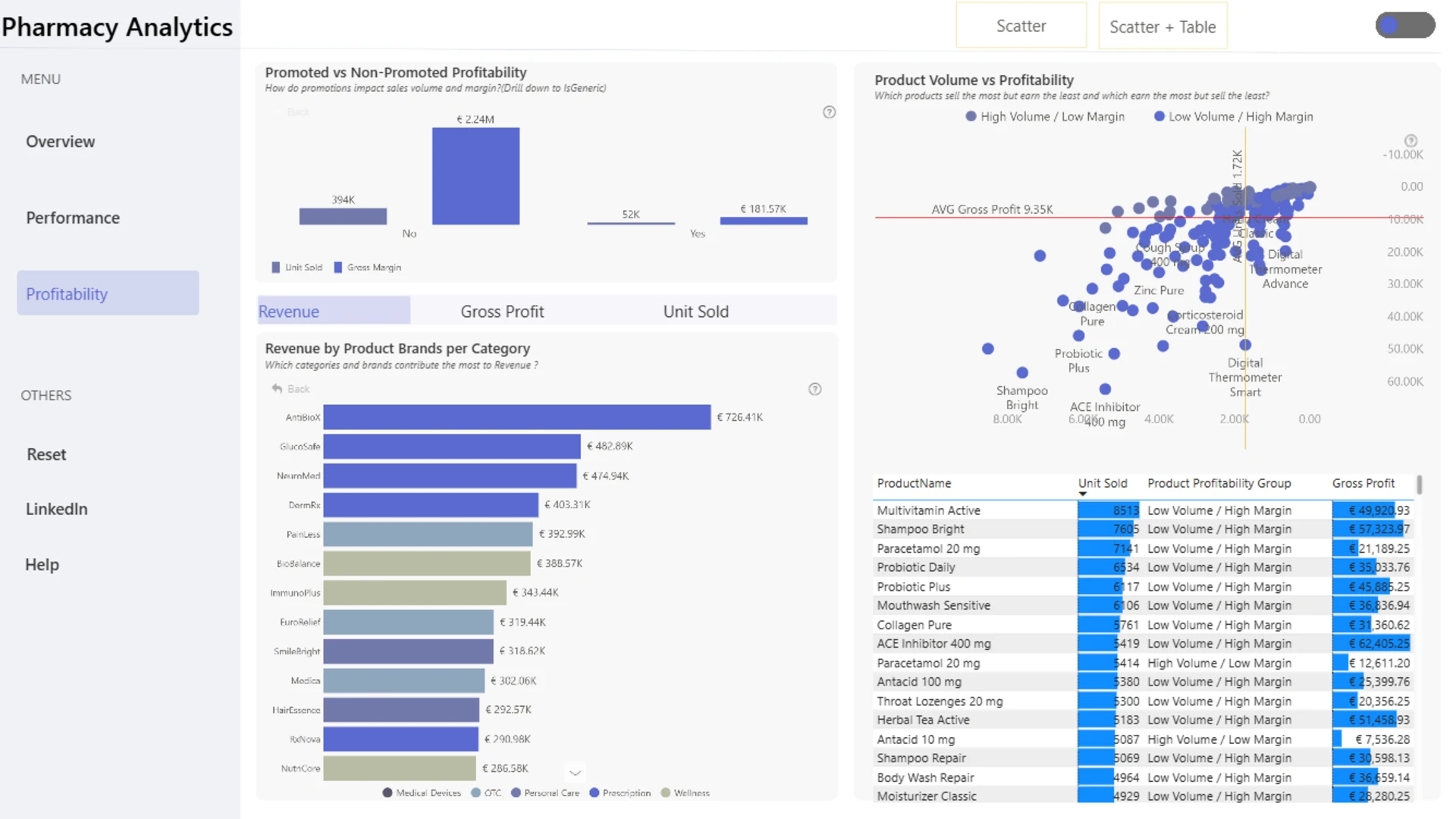The height and width of the screenshot is (819, 1456).
Task: Click Prescription legend dot below bar chart
Action: [595, 792]
